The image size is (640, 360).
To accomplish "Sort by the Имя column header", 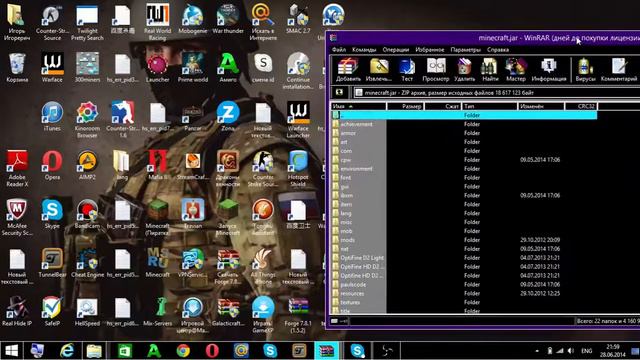I will point(358,106).
